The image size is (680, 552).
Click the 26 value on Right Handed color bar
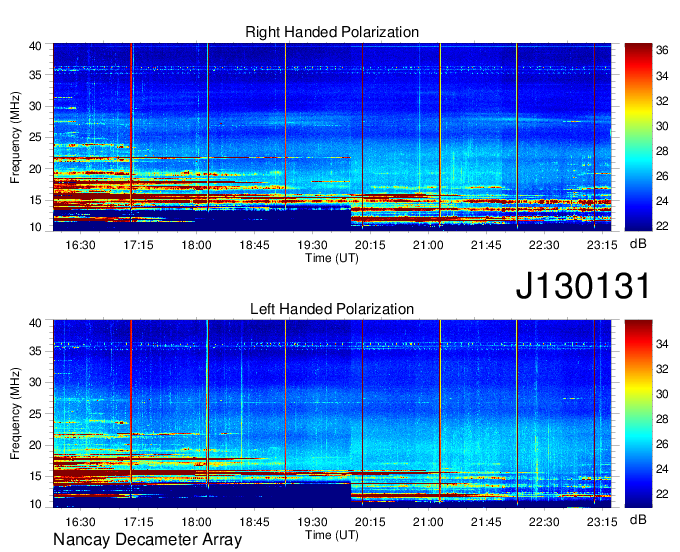click(662, 176)
